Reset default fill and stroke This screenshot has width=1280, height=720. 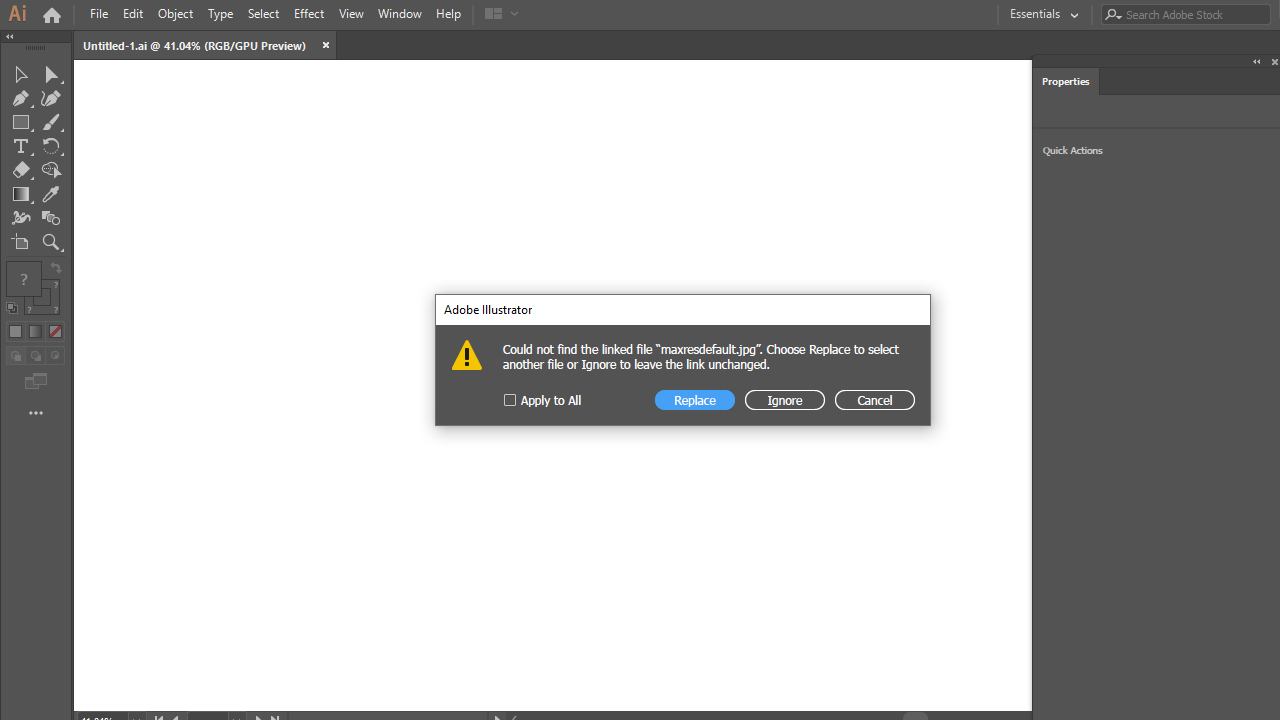point(12,308)
